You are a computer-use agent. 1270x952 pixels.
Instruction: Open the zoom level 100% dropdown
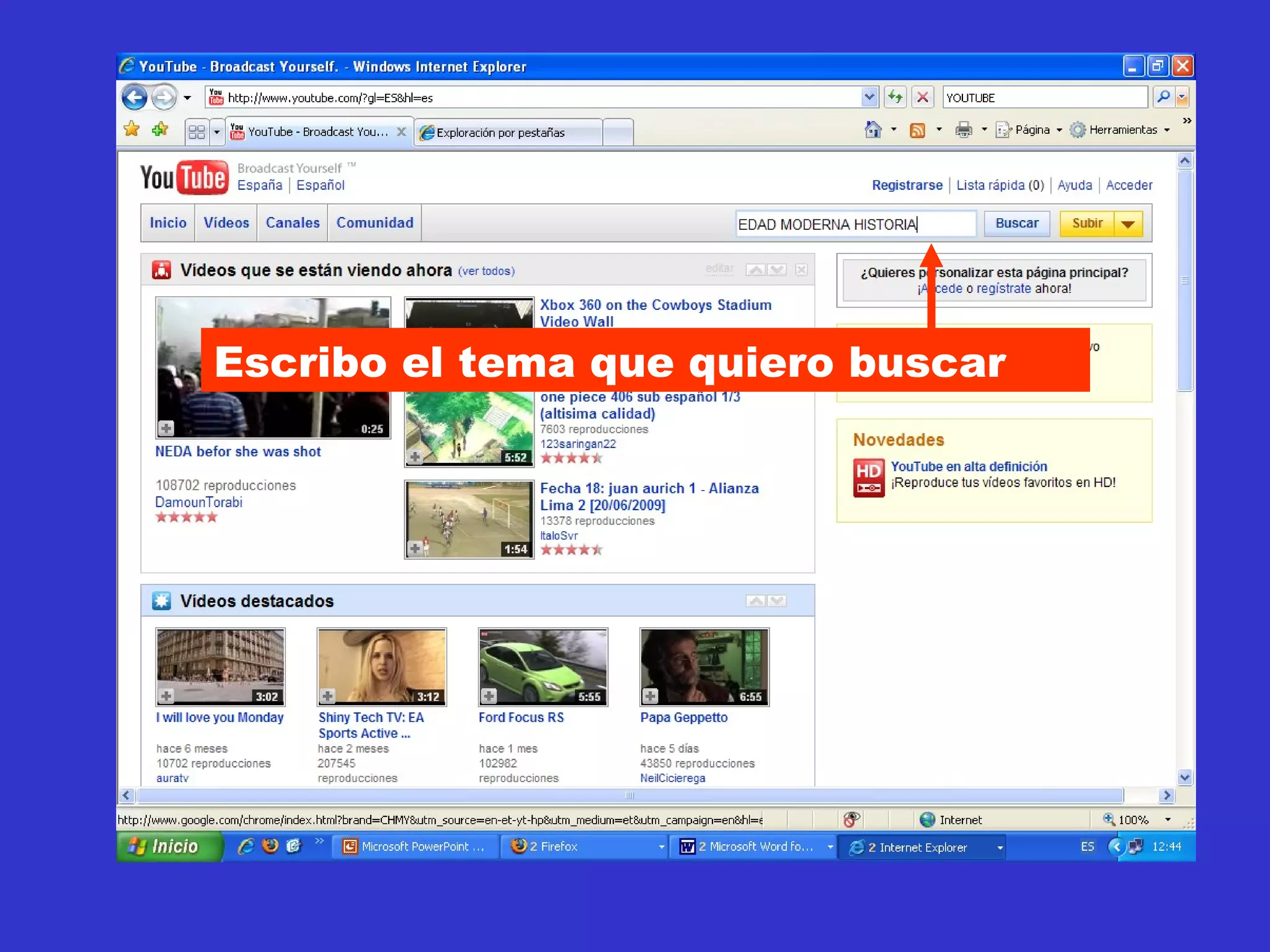pos(1168,819)
